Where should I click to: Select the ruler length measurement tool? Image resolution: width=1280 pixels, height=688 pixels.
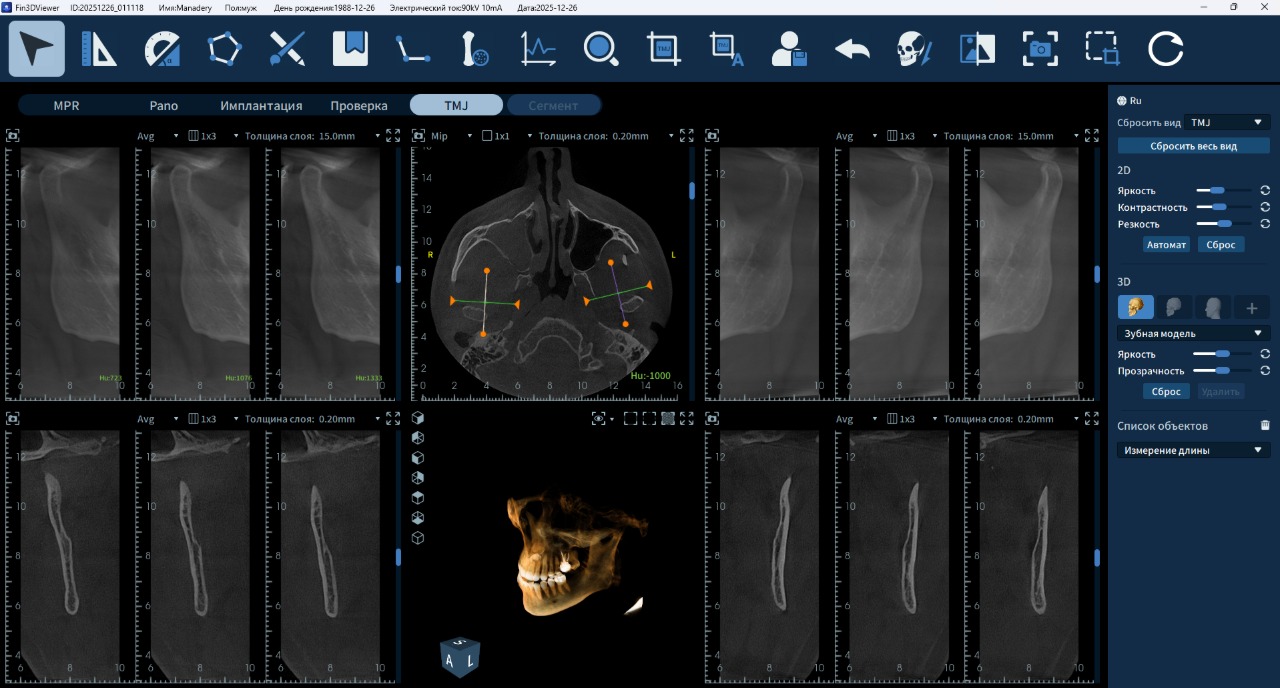(99, 49)
